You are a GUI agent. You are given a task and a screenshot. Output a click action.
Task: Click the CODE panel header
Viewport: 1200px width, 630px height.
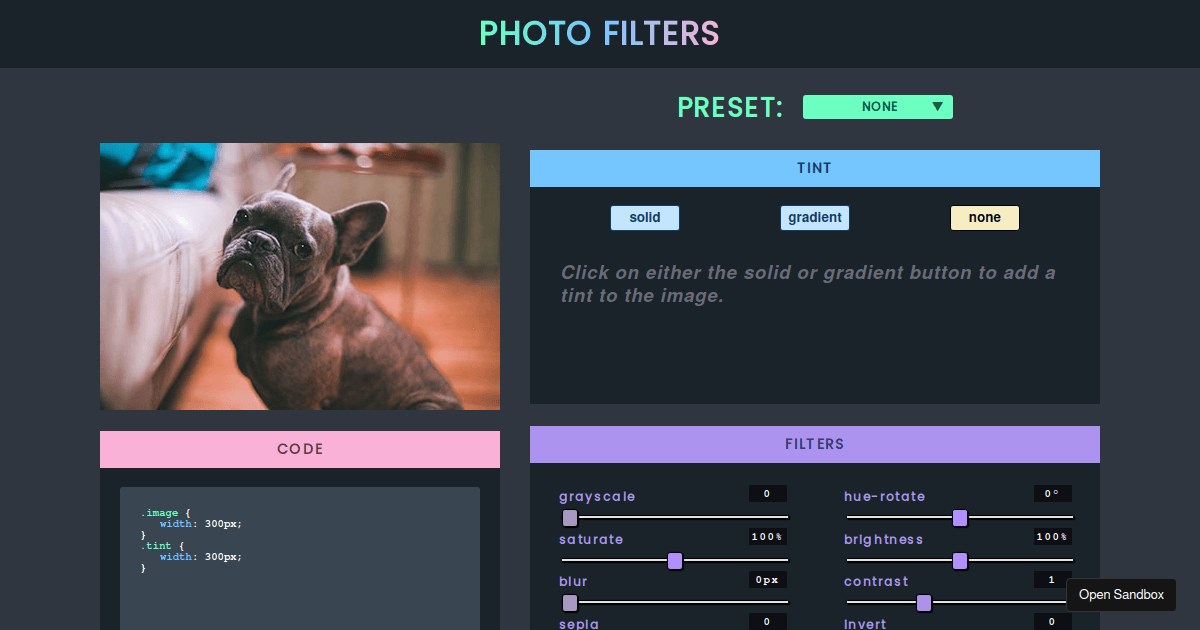pyautogui.click(x=300, y=449)
